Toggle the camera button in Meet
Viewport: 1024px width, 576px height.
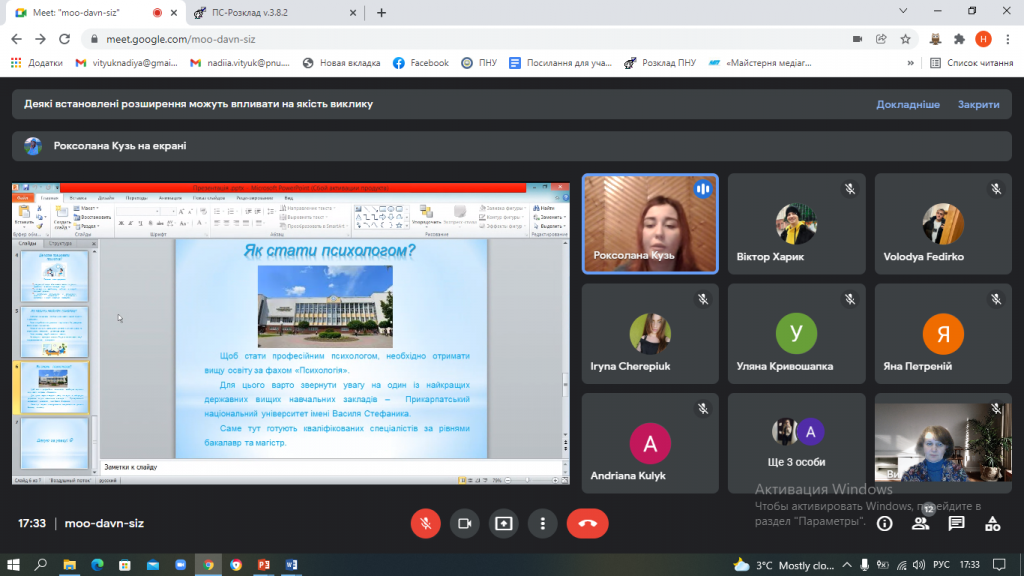(x=464, y=523)
